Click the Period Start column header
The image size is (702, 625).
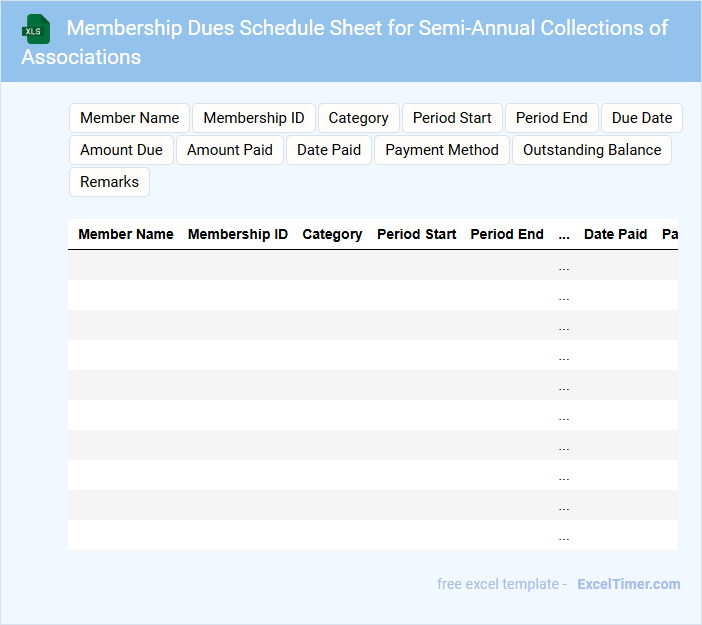[416, 234]
